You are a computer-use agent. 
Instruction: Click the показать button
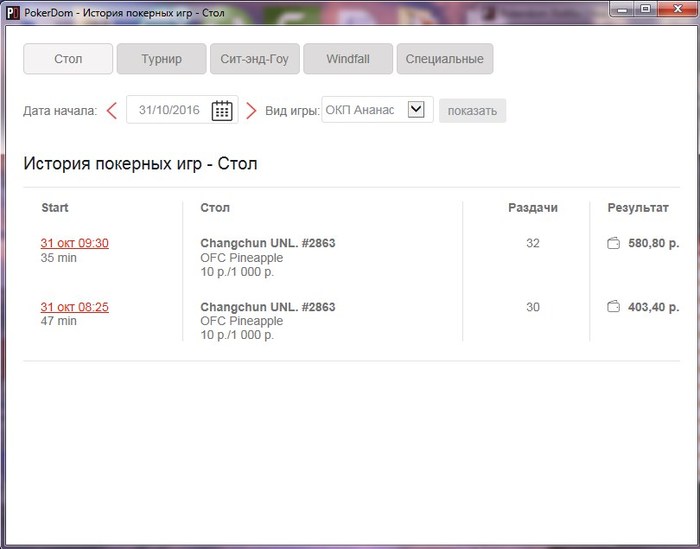[x=472, y=111]
